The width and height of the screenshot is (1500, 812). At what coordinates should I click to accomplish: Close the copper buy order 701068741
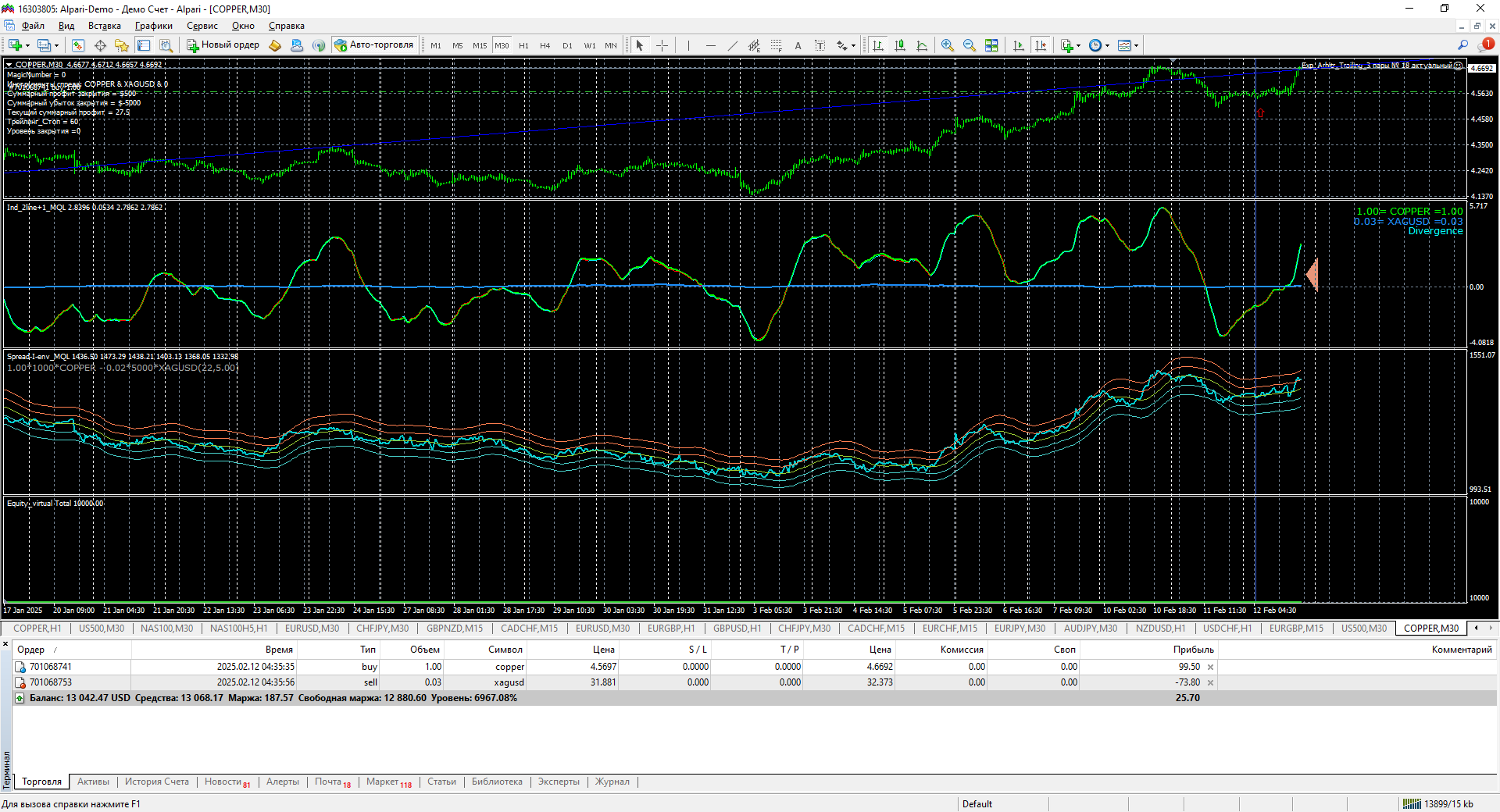pyautogui.click(x=1210, y=667)
